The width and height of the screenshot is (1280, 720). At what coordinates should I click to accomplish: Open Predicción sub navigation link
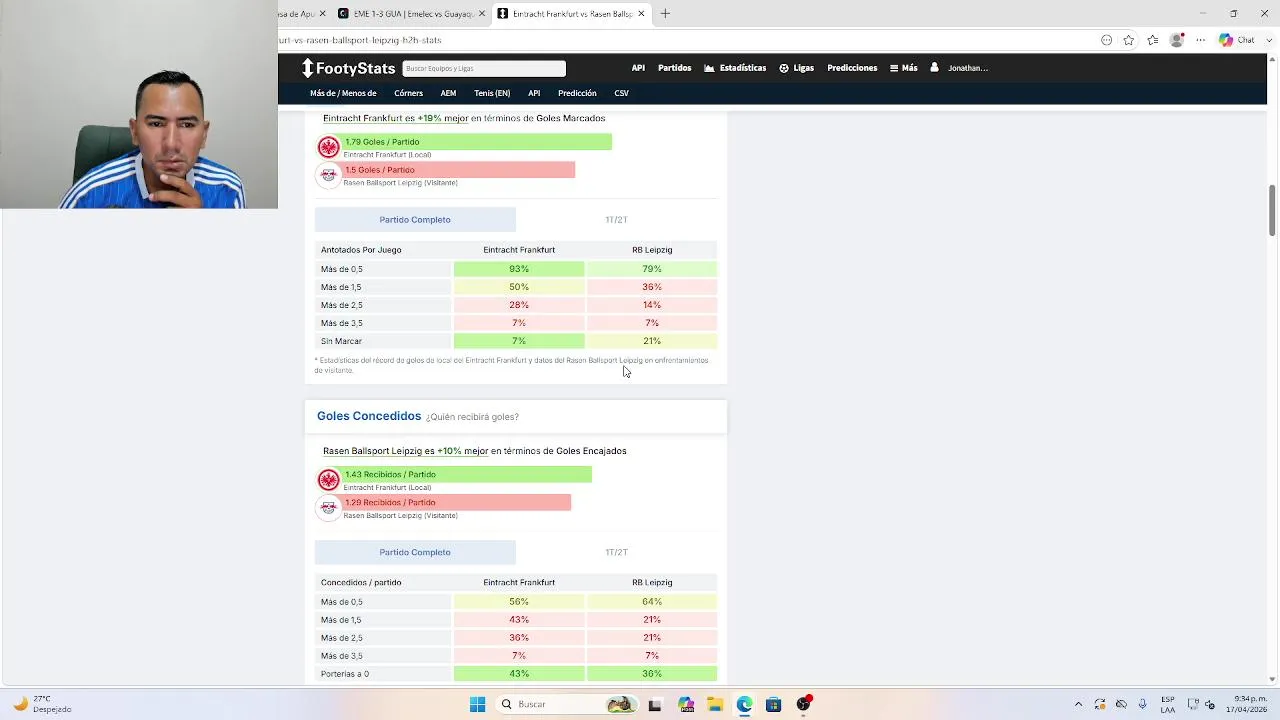[577, 93]
